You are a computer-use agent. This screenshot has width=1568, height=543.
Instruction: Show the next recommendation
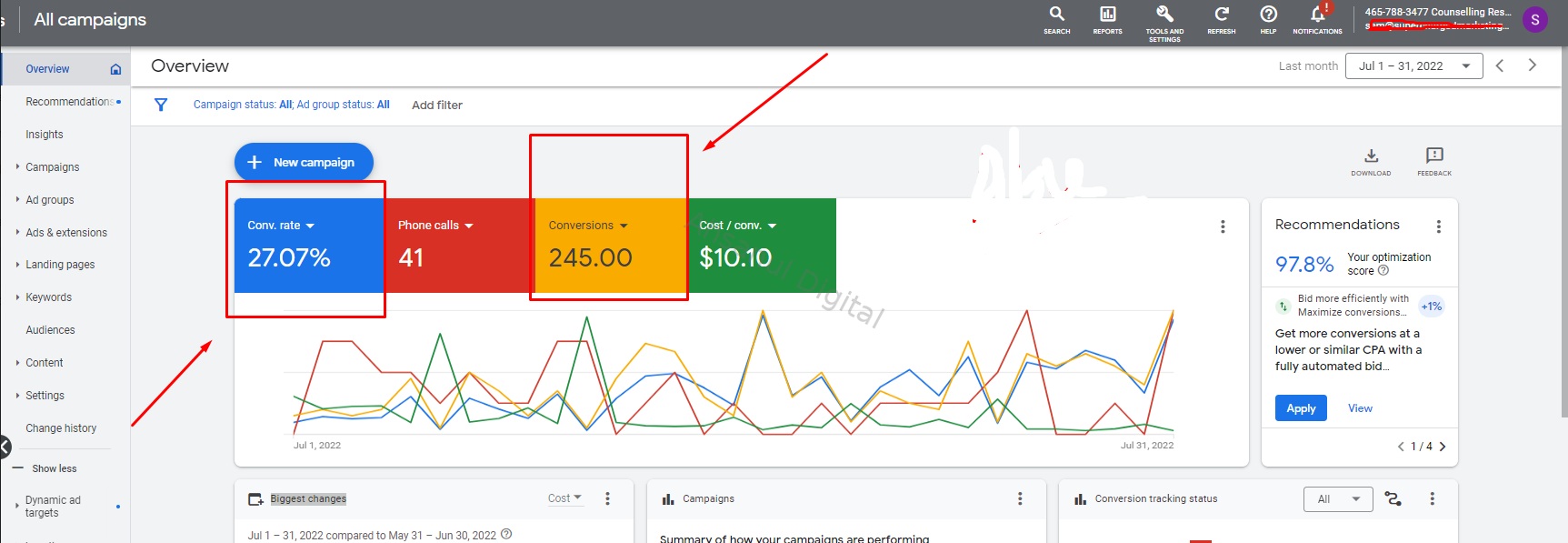(1443, 447)
